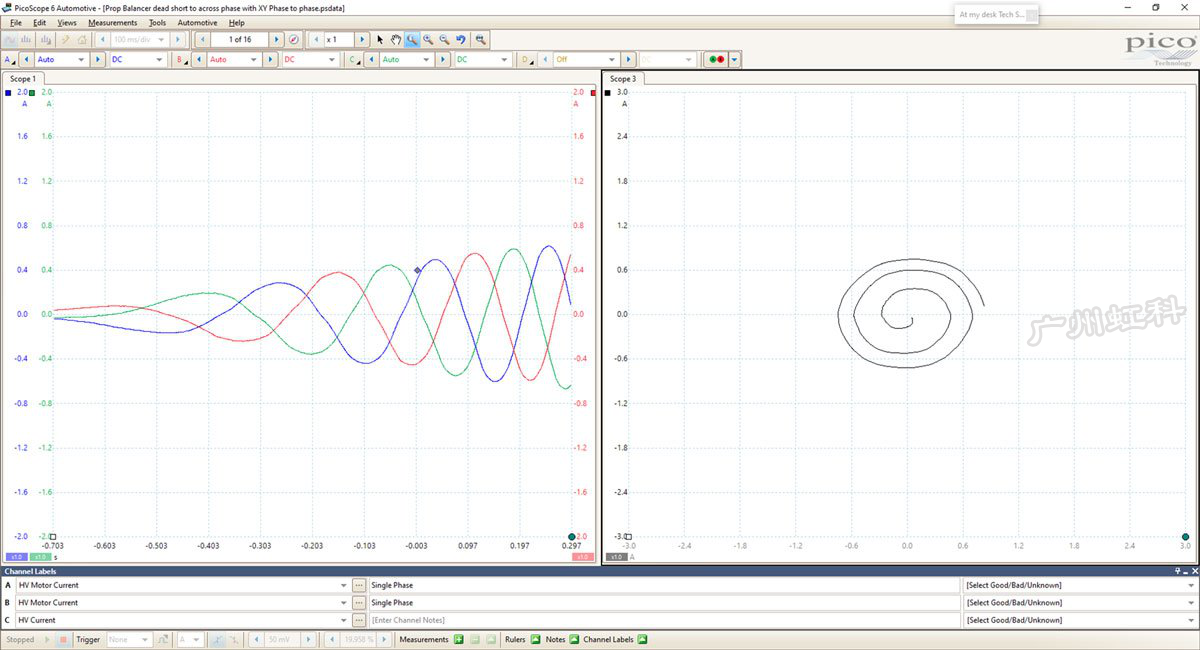Undo the last zoom
This screenshot has height=650, width=1200.
pos(460,40)
